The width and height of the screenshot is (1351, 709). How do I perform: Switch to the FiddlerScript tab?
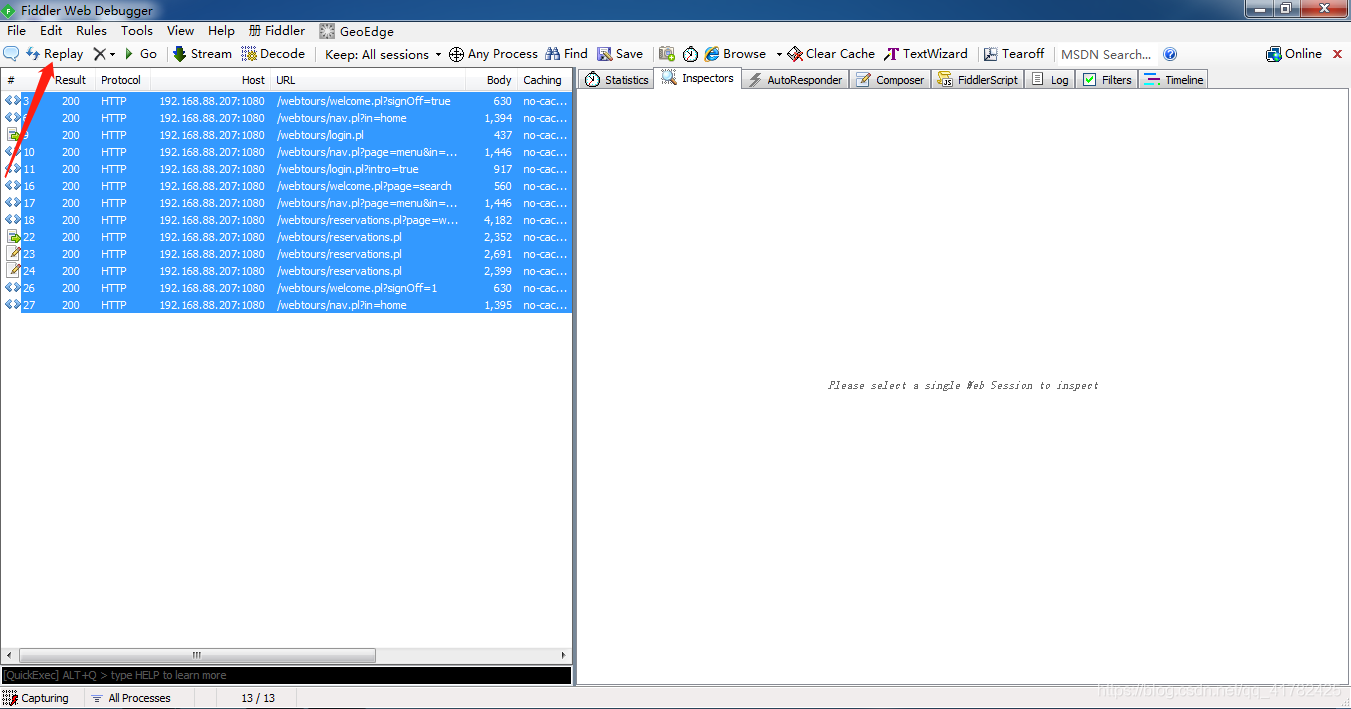(x=978, y=79)
